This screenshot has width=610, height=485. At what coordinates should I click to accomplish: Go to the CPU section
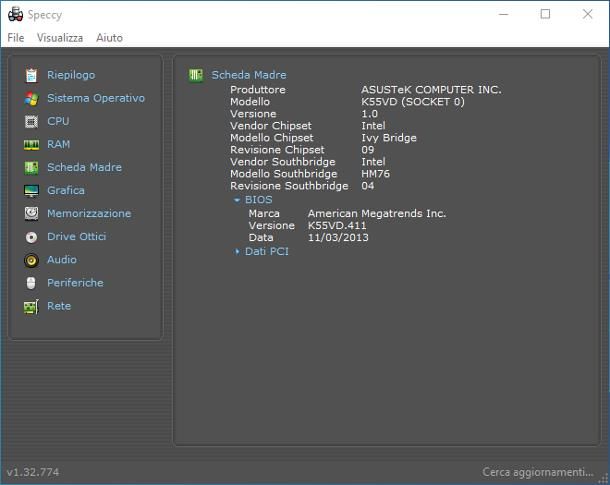[58, 121]
